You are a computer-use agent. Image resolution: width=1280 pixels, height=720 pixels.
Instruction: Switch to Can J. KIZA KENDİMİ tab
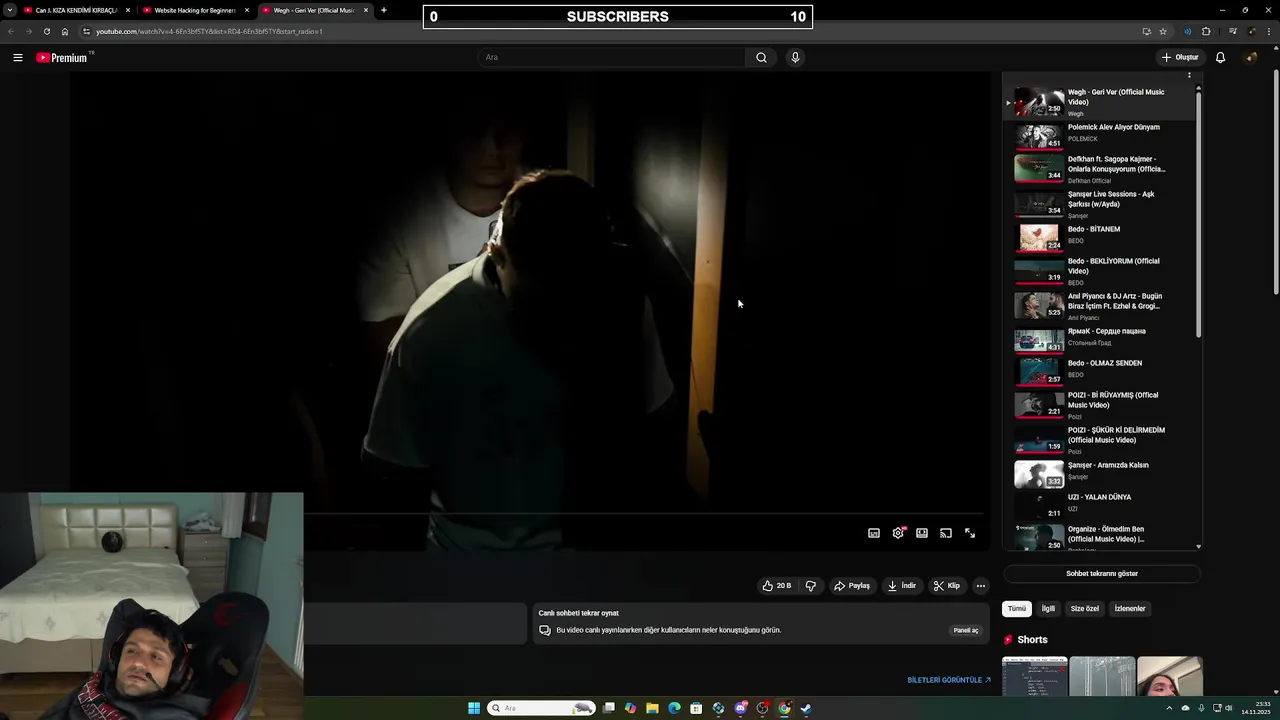(x=75, y=10)
